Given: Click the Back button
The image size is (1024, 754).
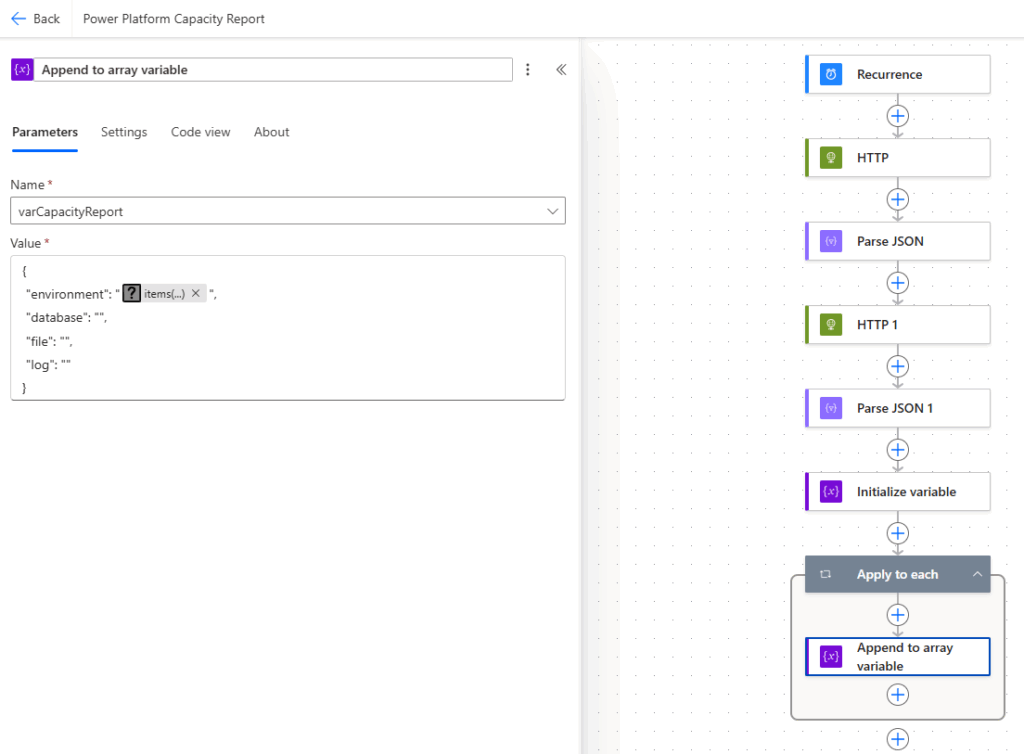Looking at the screenshot, I should [35, 19].
